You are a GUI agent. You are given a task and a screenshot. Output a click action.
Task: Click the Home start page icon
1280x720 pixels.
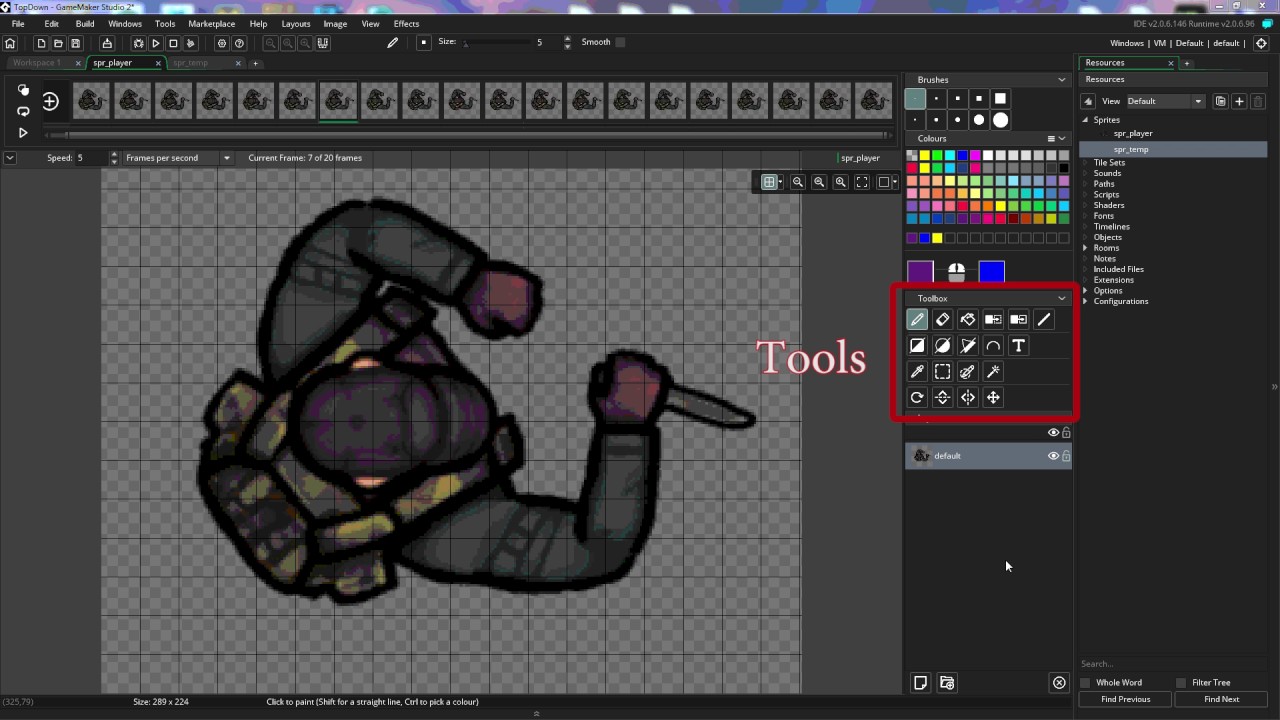10,43
